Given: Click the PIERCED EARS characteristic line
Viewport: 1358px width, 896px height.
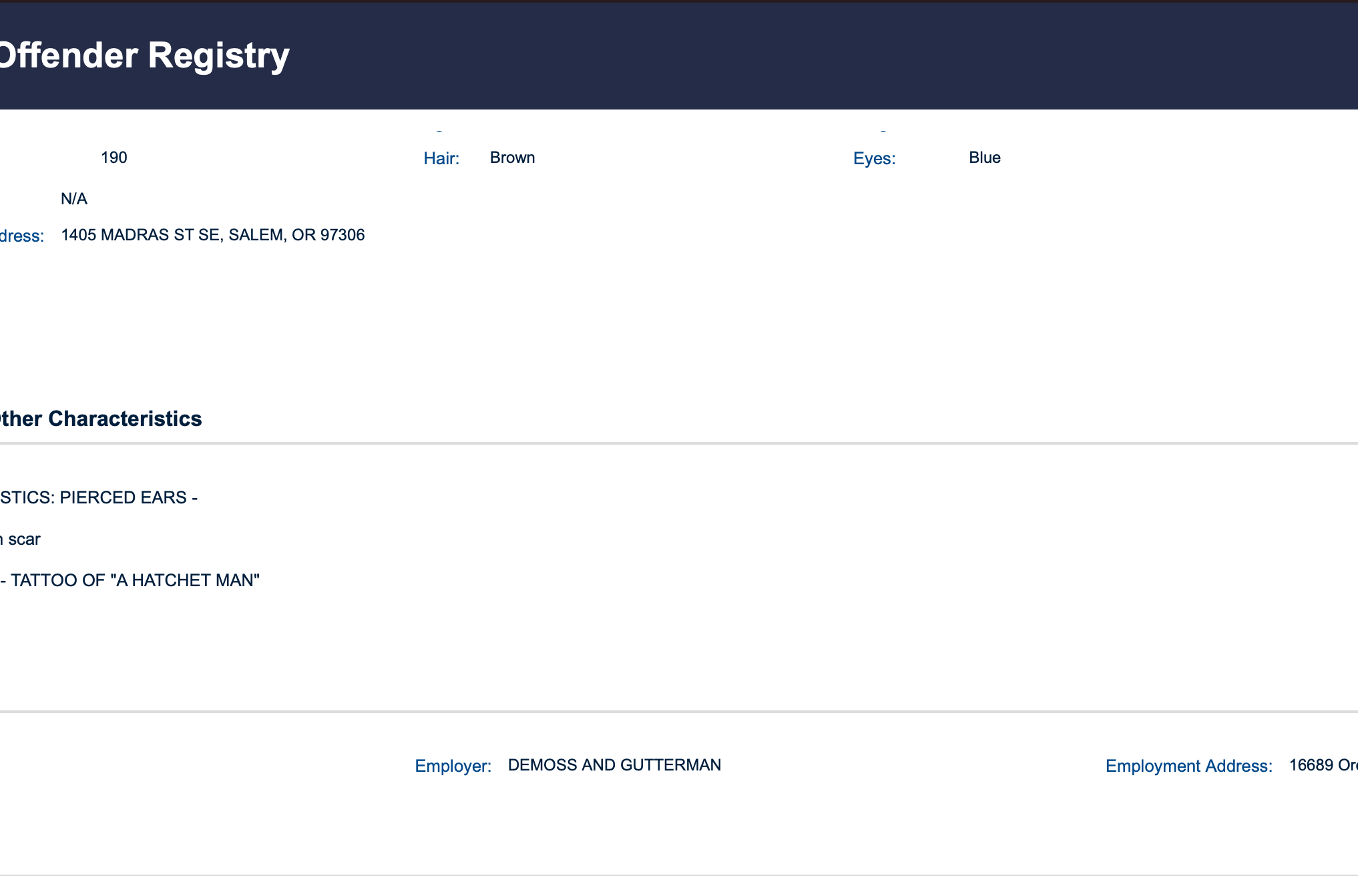Looking at the screenshot, I should click(99, 498).
